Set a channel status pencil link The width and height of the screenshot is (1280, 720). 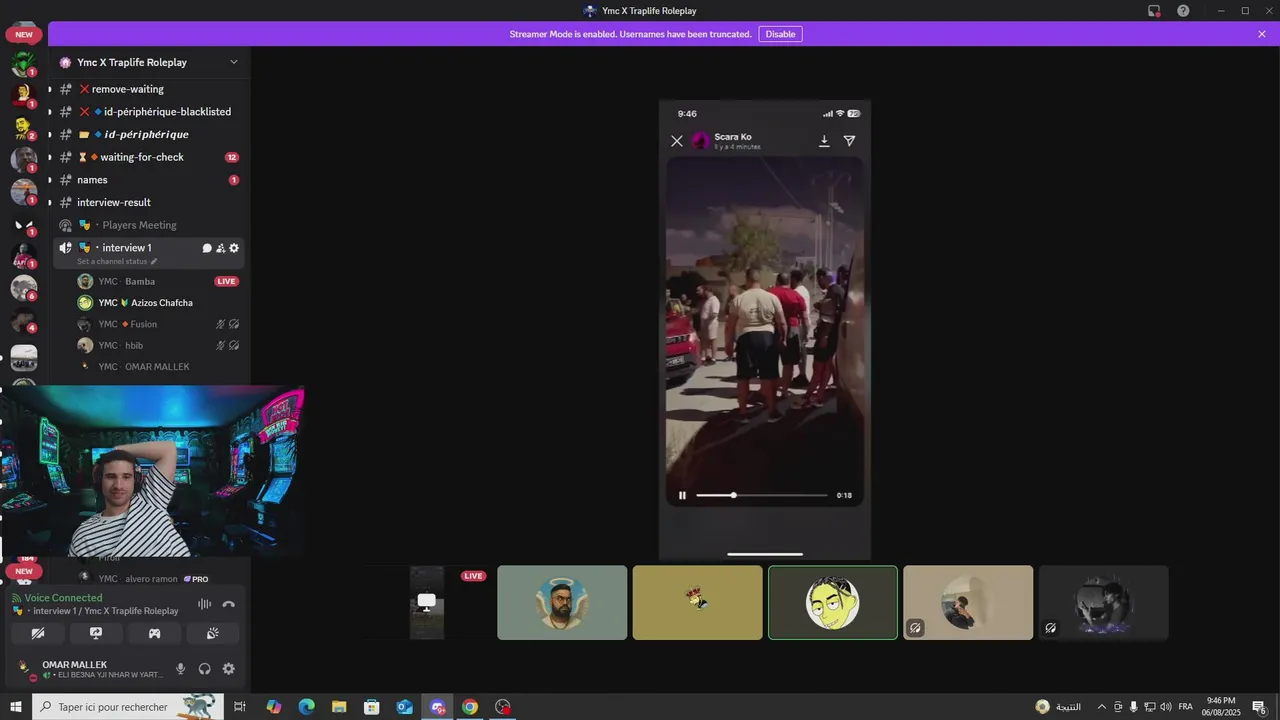[117, 262]
